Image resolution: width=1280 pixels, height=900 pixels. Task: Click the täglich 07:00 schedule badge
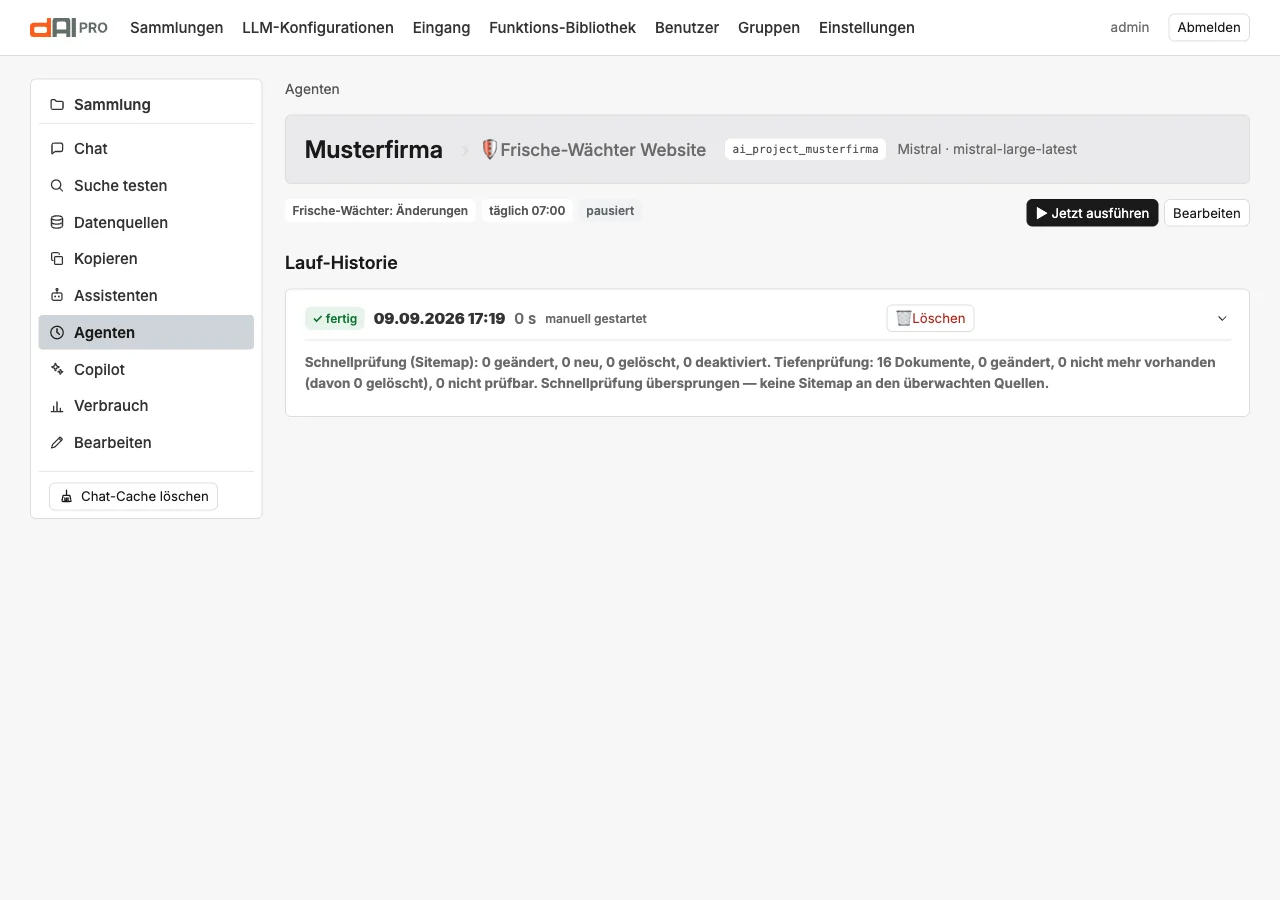(x=527, y=211)
